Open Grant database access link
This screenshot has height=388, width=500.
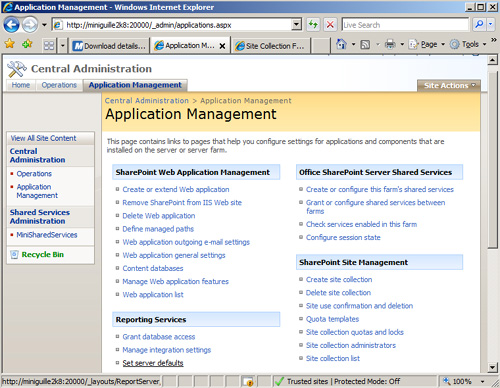point(159,337)
